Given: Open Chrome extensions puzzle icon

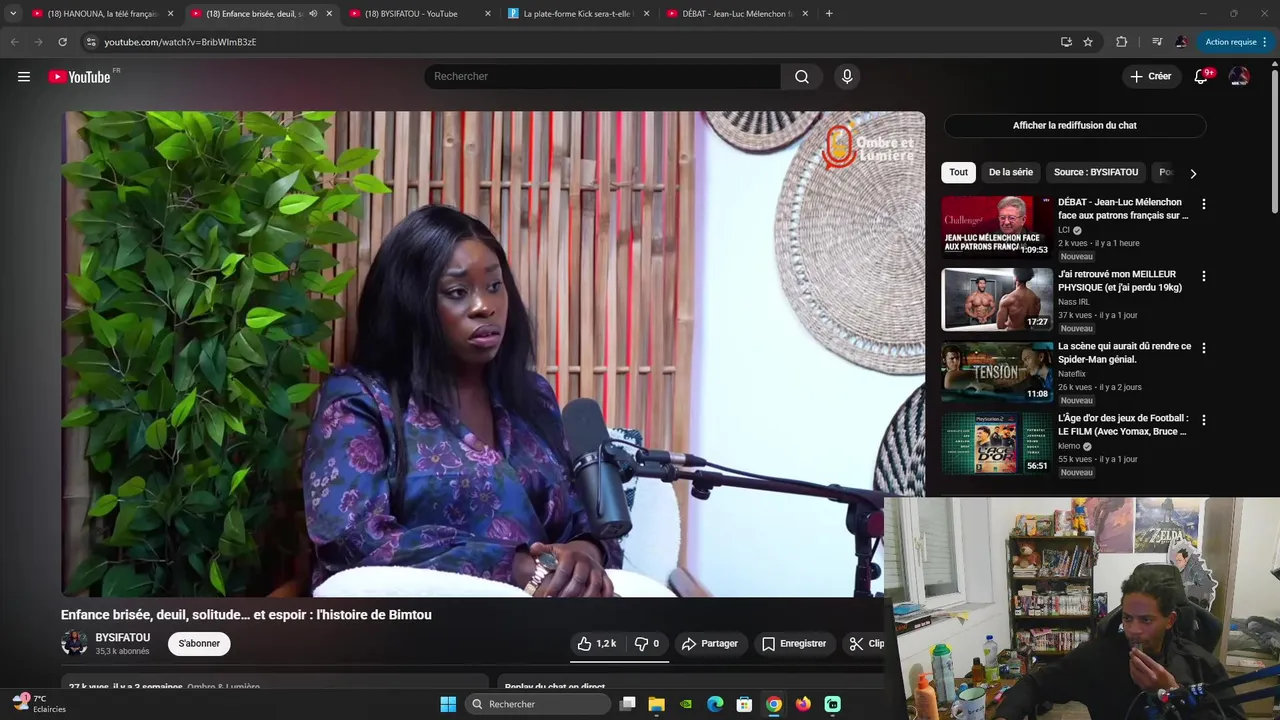Looking at the screenshot, I should coord(1121,42).
